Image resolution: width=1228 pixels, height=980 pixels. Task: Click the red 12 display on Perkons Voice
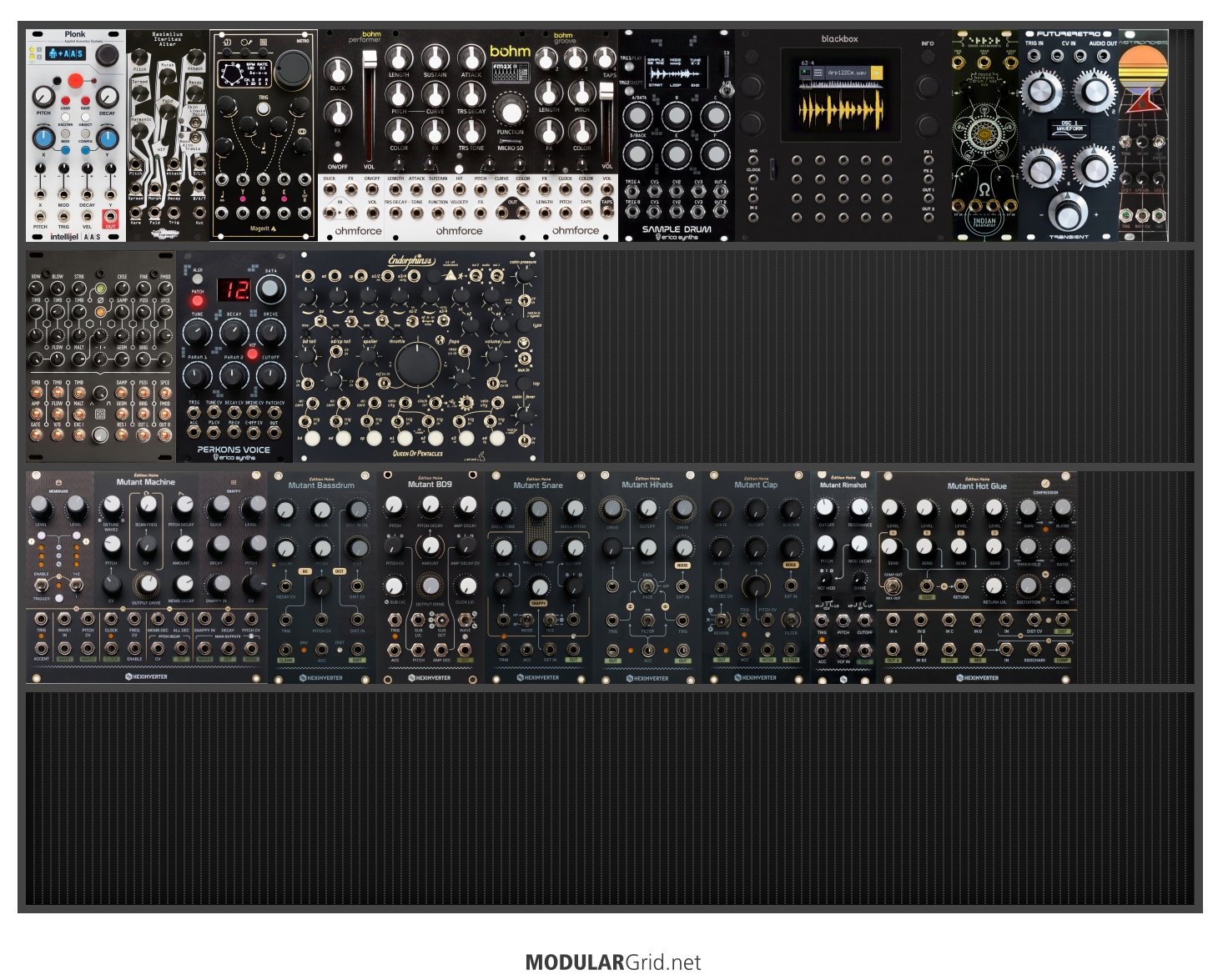point(234,289)
